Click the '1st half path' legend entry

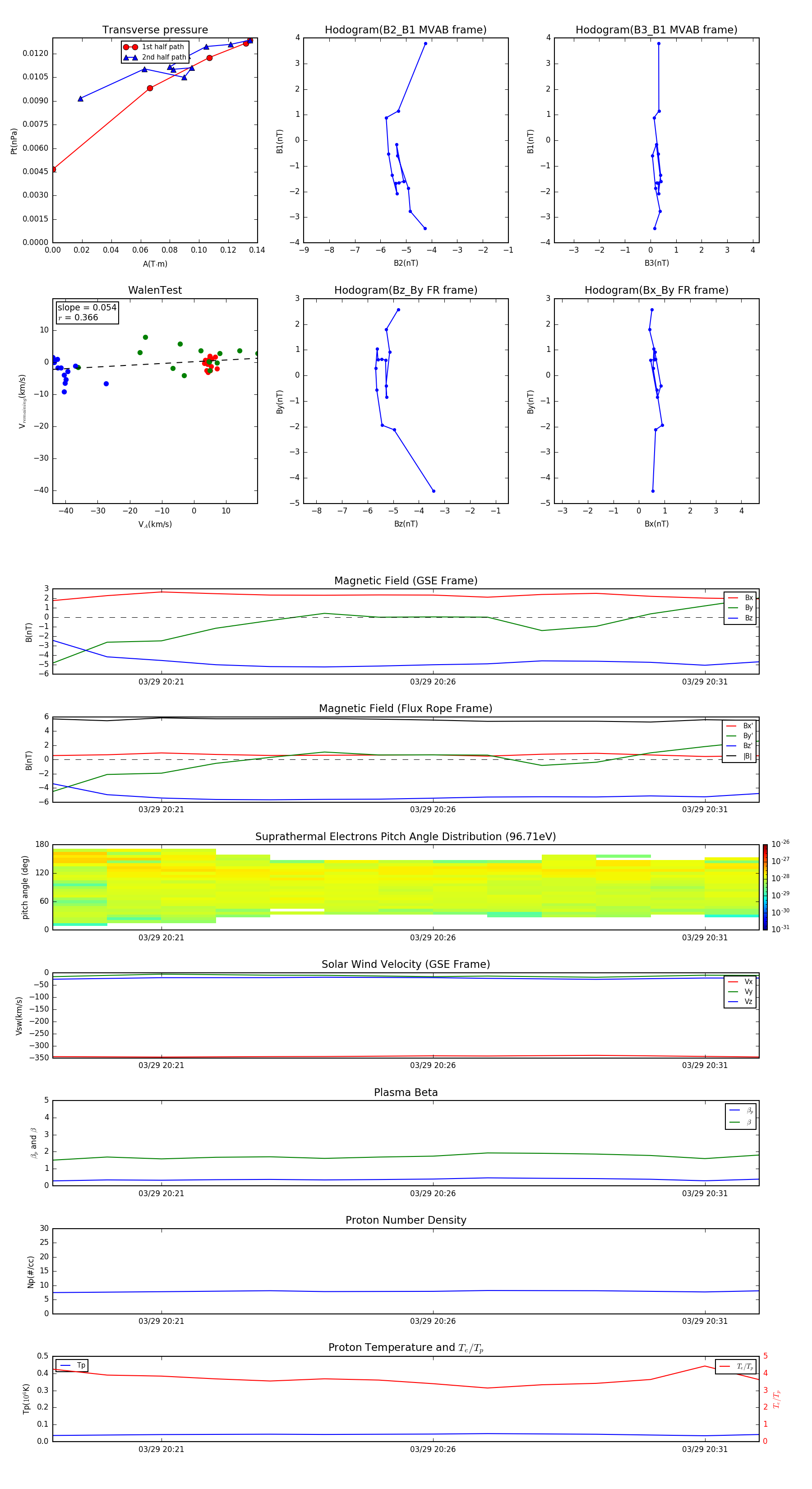[154, 47]
